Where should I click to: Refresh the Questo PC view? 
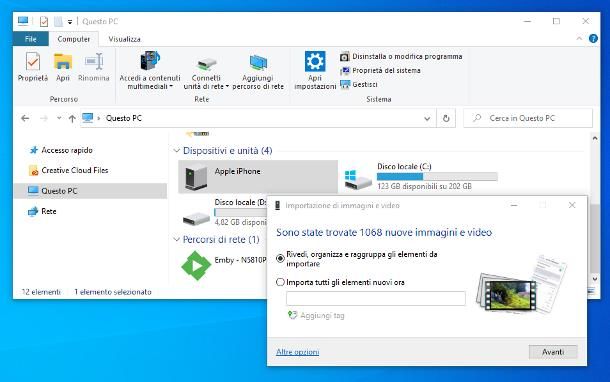click(x=446, y=118)
